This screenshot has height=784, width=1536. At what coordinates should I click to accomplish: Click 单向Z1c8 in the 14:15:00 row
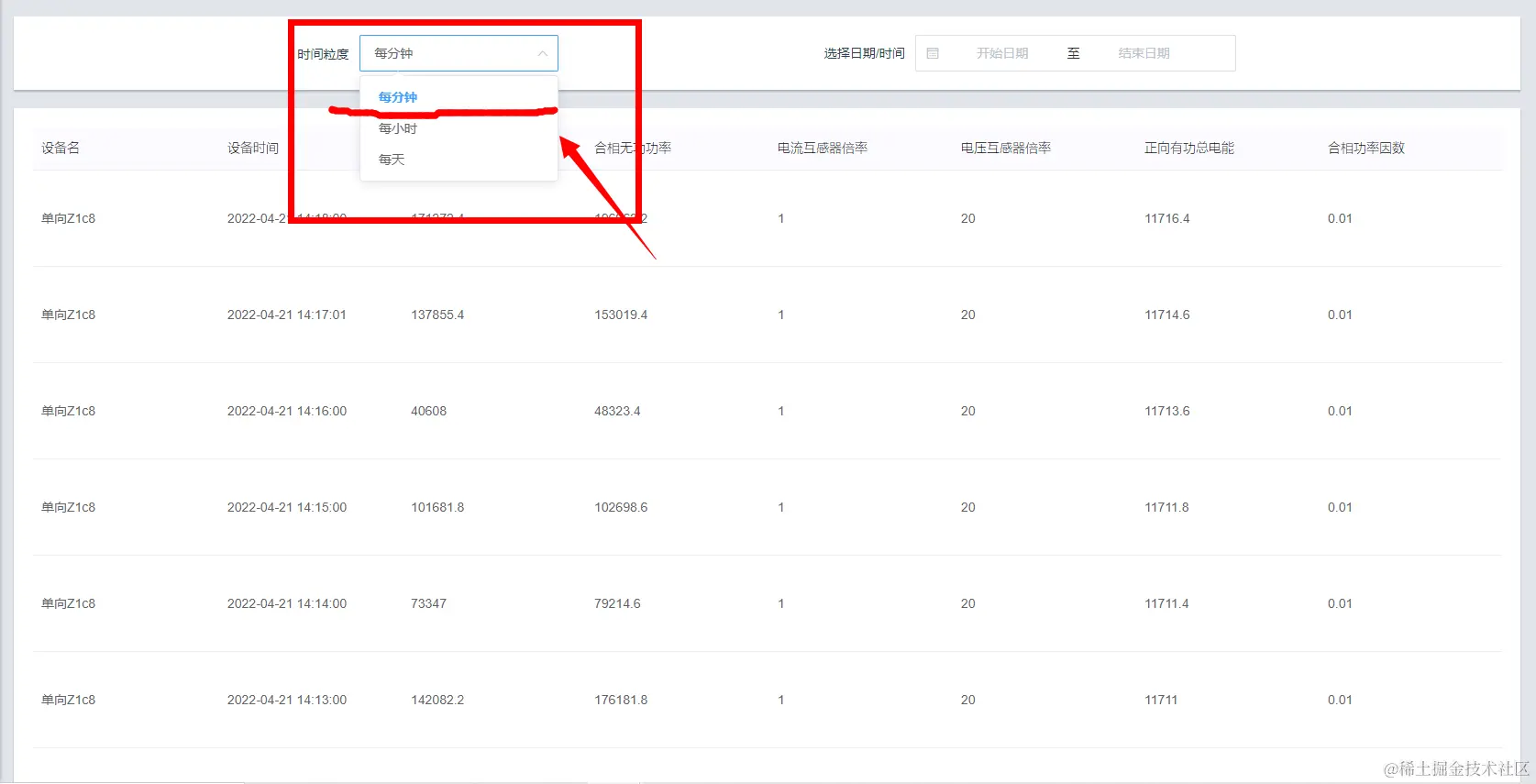(68, 507)
